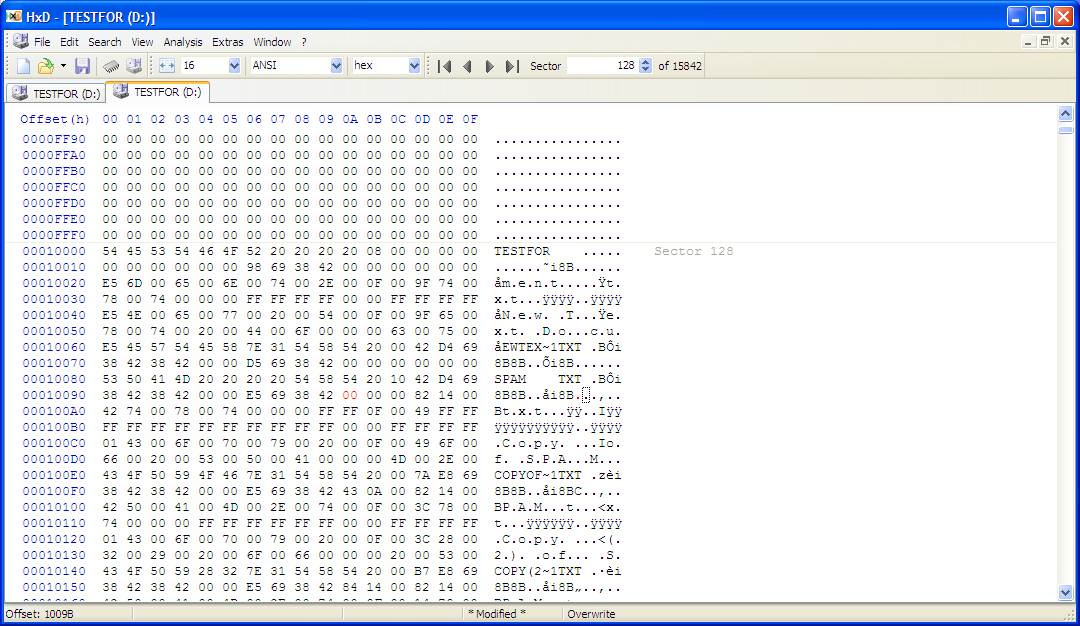
Task: Click the SPAM TXT decoded text row
Action: (x=557, y=379)
